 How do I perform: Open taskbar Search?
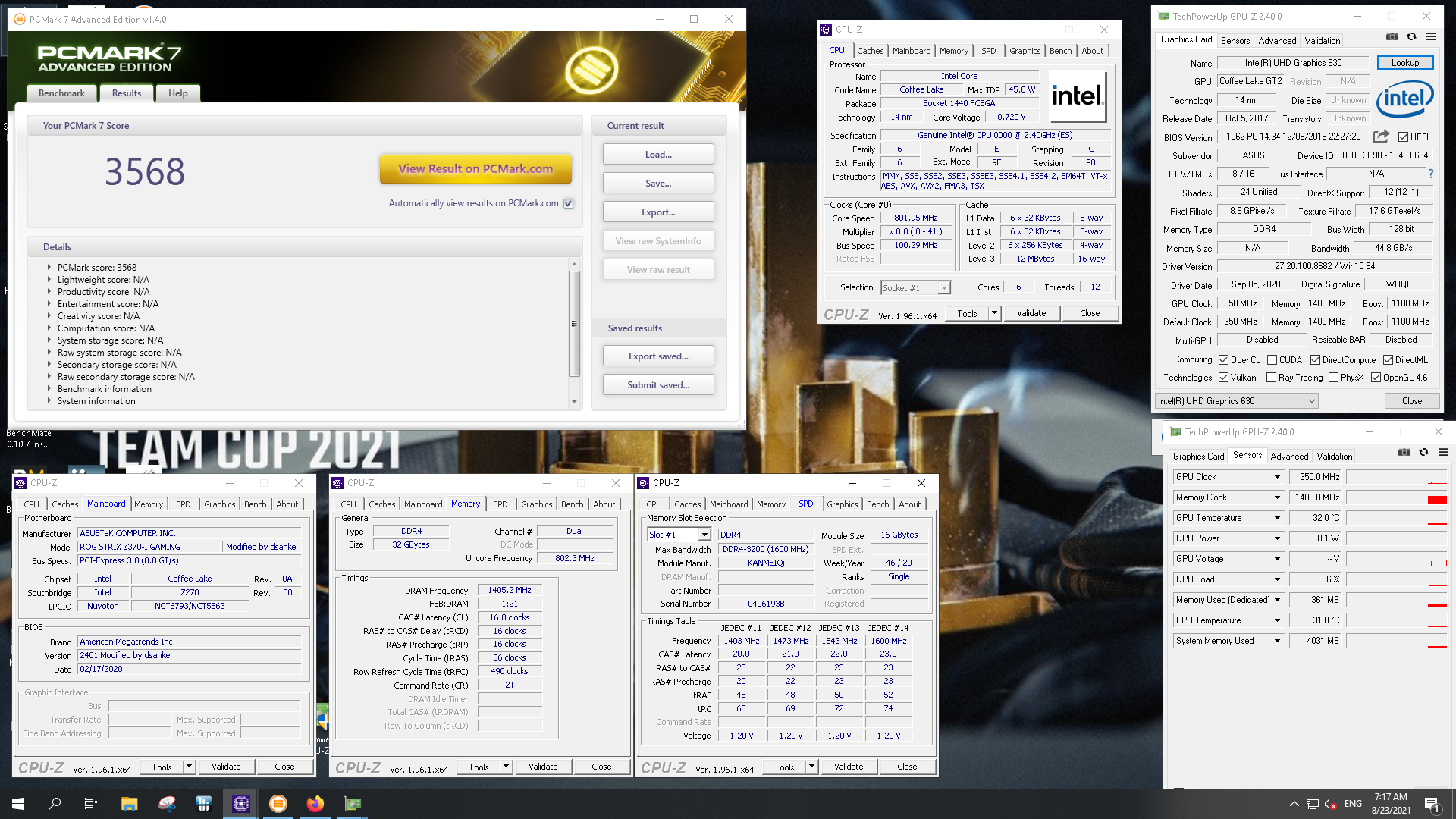[x=55, y=804]
